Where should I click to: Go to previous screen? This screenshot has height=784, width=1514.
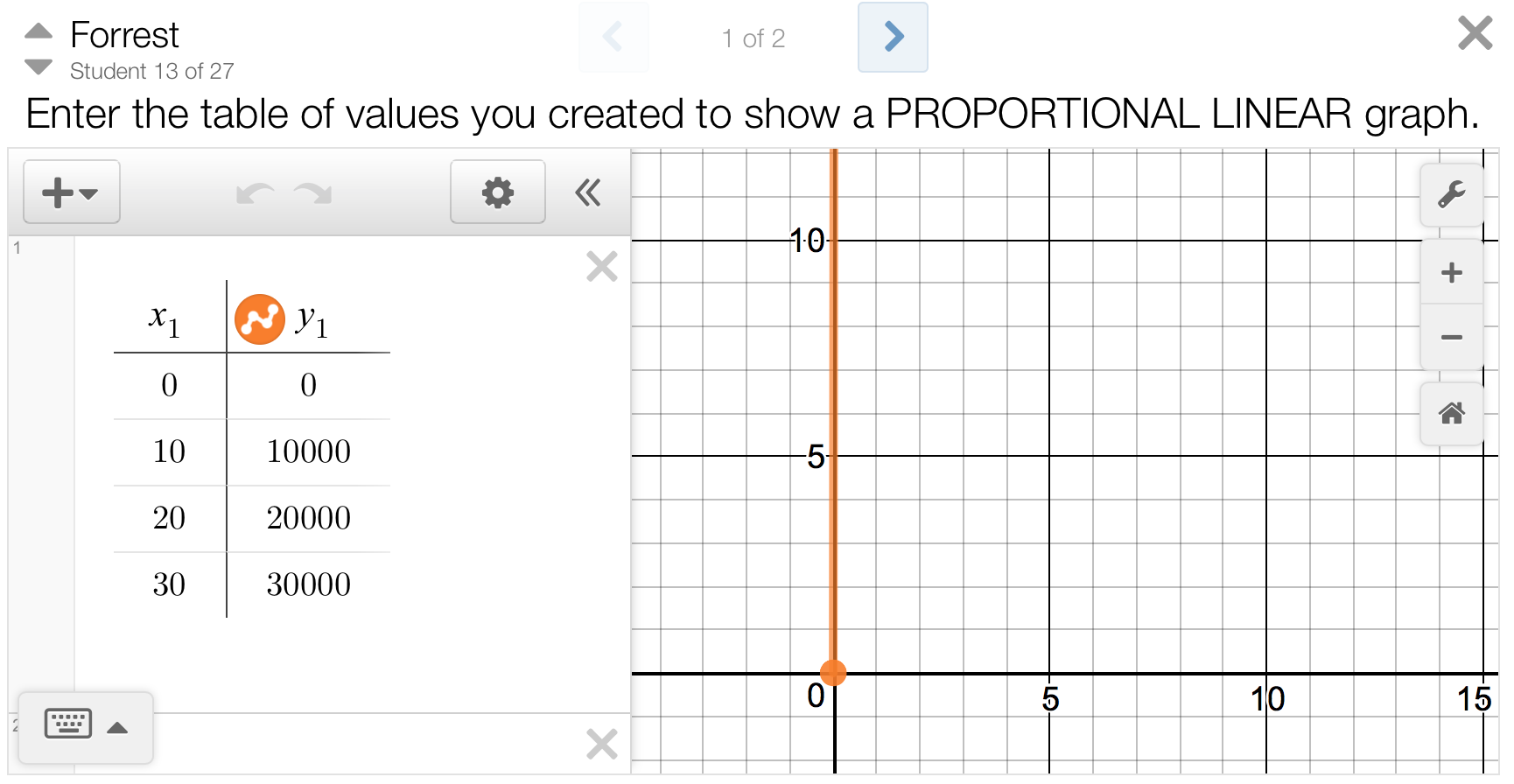pos(613,37)
